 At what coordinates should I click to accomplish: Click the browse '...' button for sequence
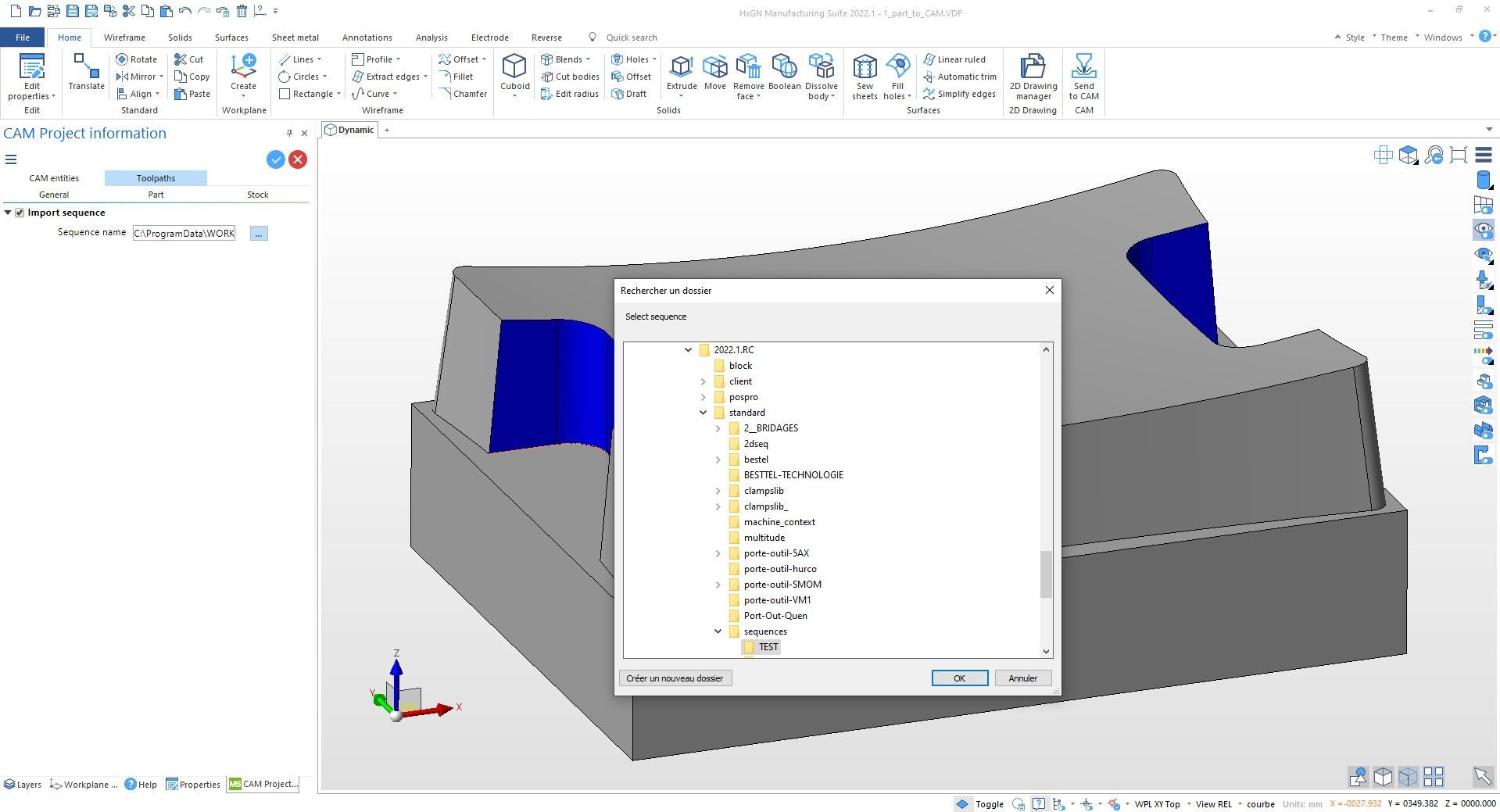coord(259,233)
